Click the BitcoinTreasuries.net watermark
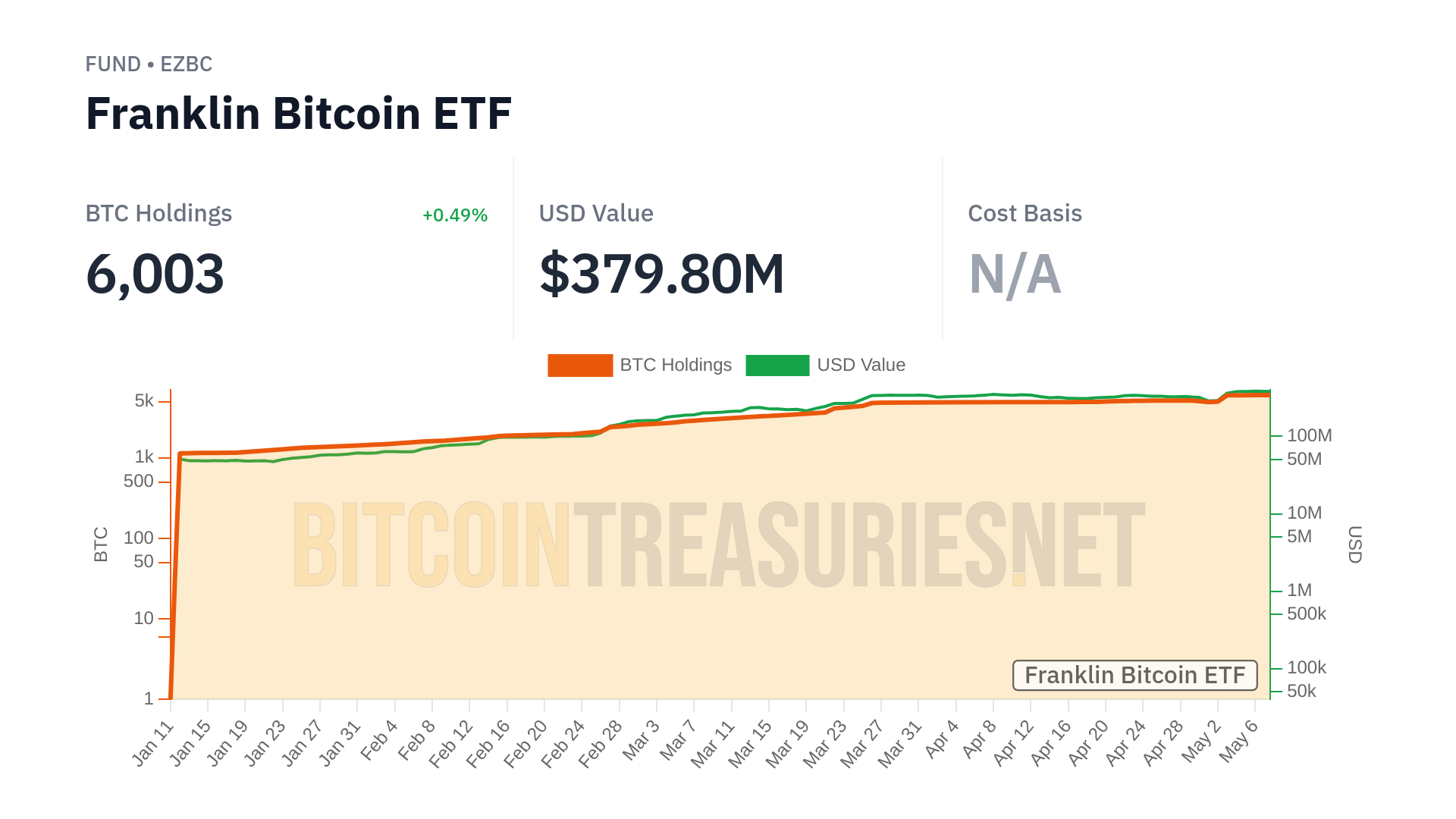 pyautogui.click(x=719, y=544)
